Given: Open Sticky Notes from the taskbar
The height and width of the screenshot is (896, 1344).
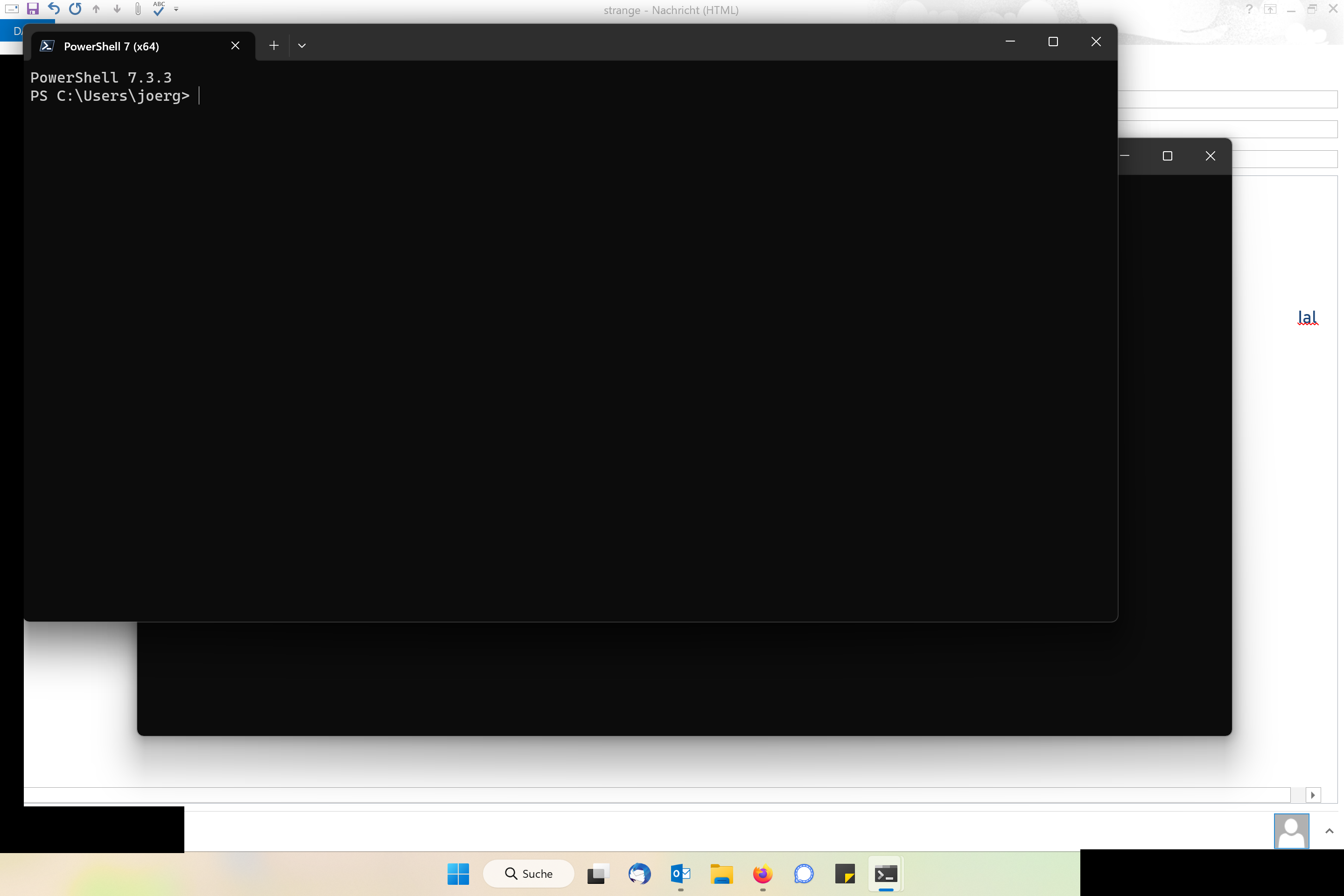Looking at the screenshot, I should (845, 874).
